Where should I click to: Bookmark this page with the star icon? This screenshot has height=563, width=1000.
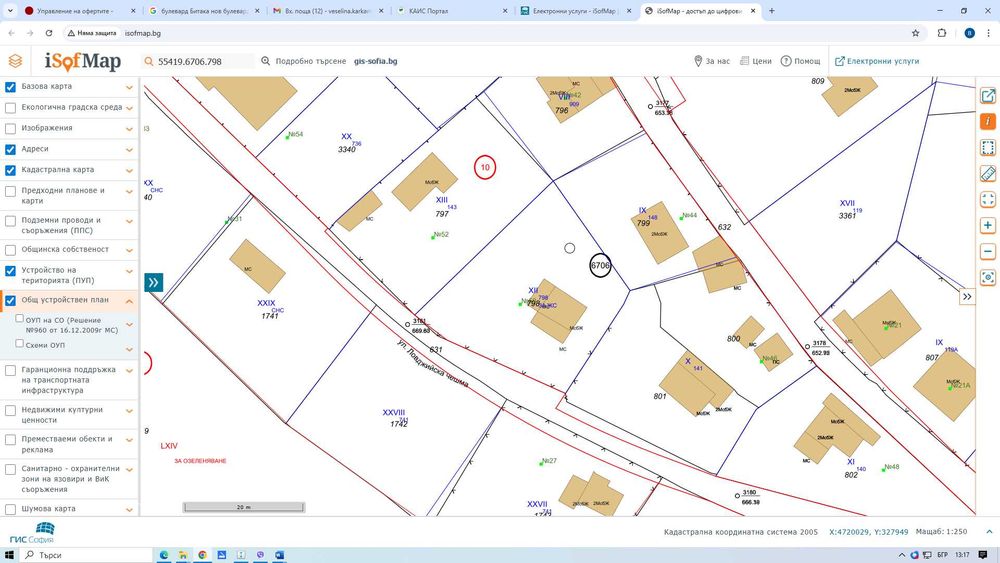tap(915, 33)
